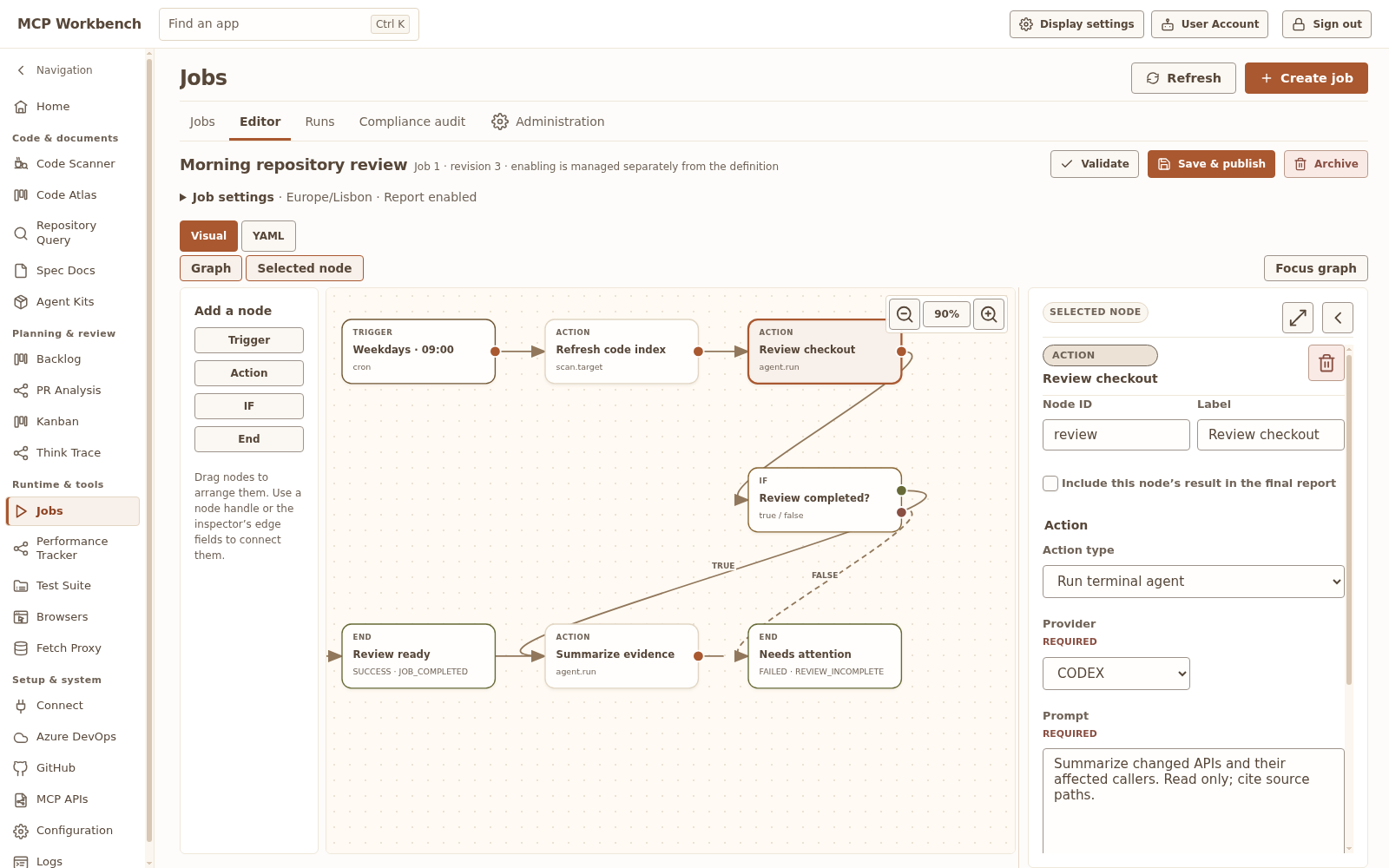Expand the selected node inspector panel
The width and height of the screenshot is (1389, 868).
coord(1298,318)
